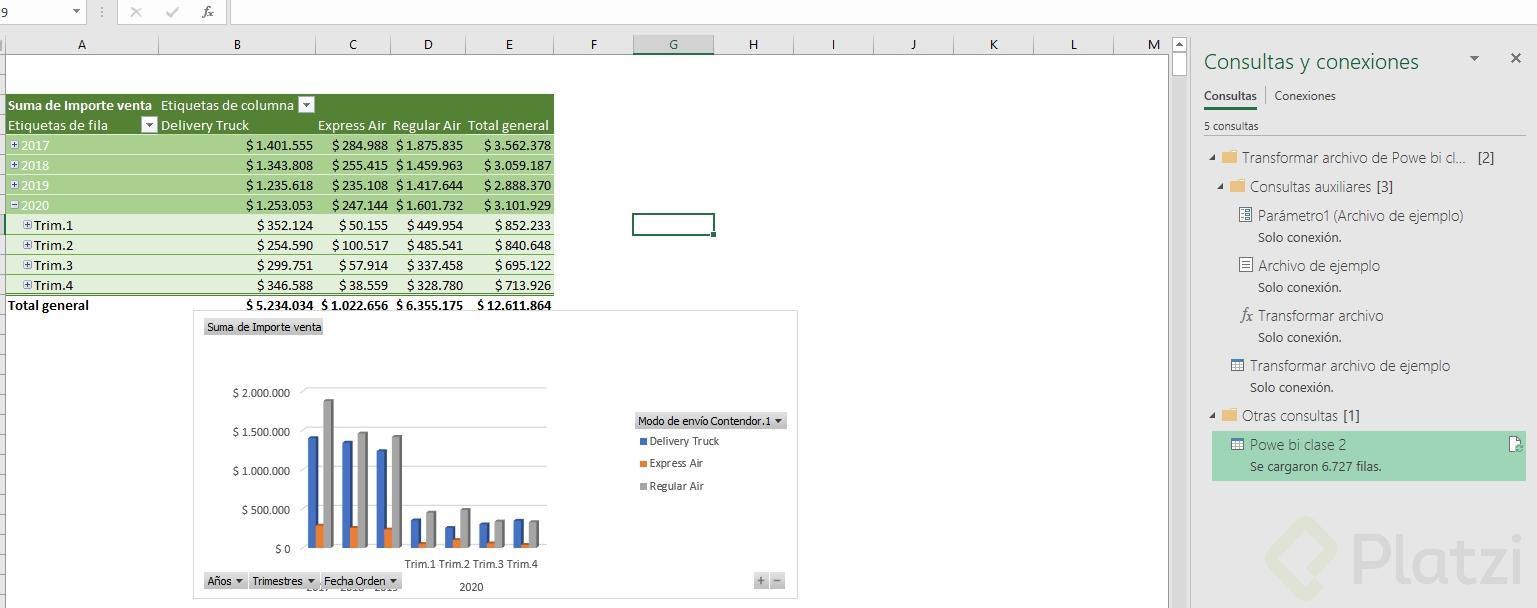Click the chart collapse field minus button
The height and width of the screenshot is (608, 1537).
(x=778, y=581)
